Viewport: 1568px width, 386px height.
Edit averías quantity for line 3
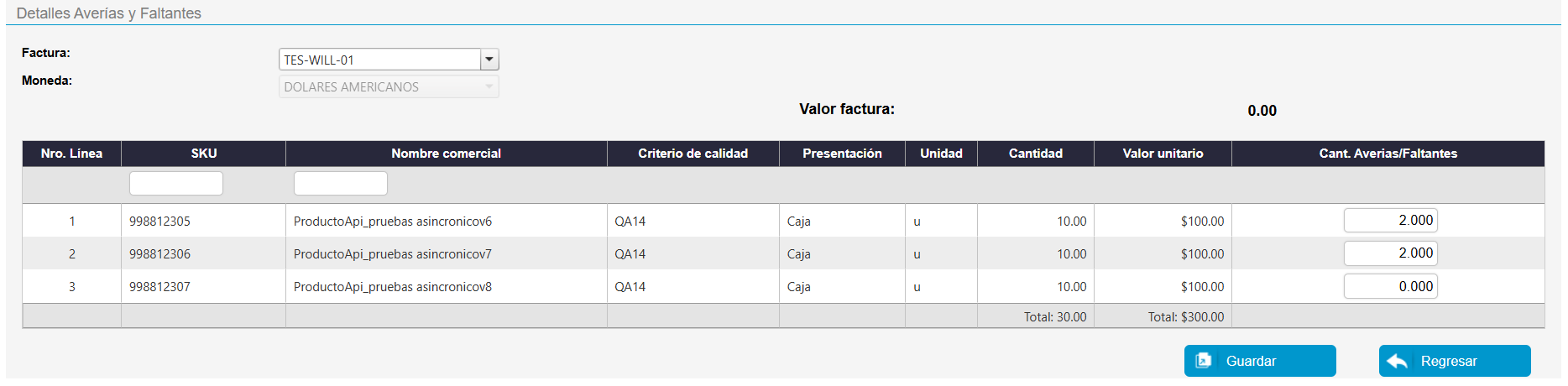1390,286
